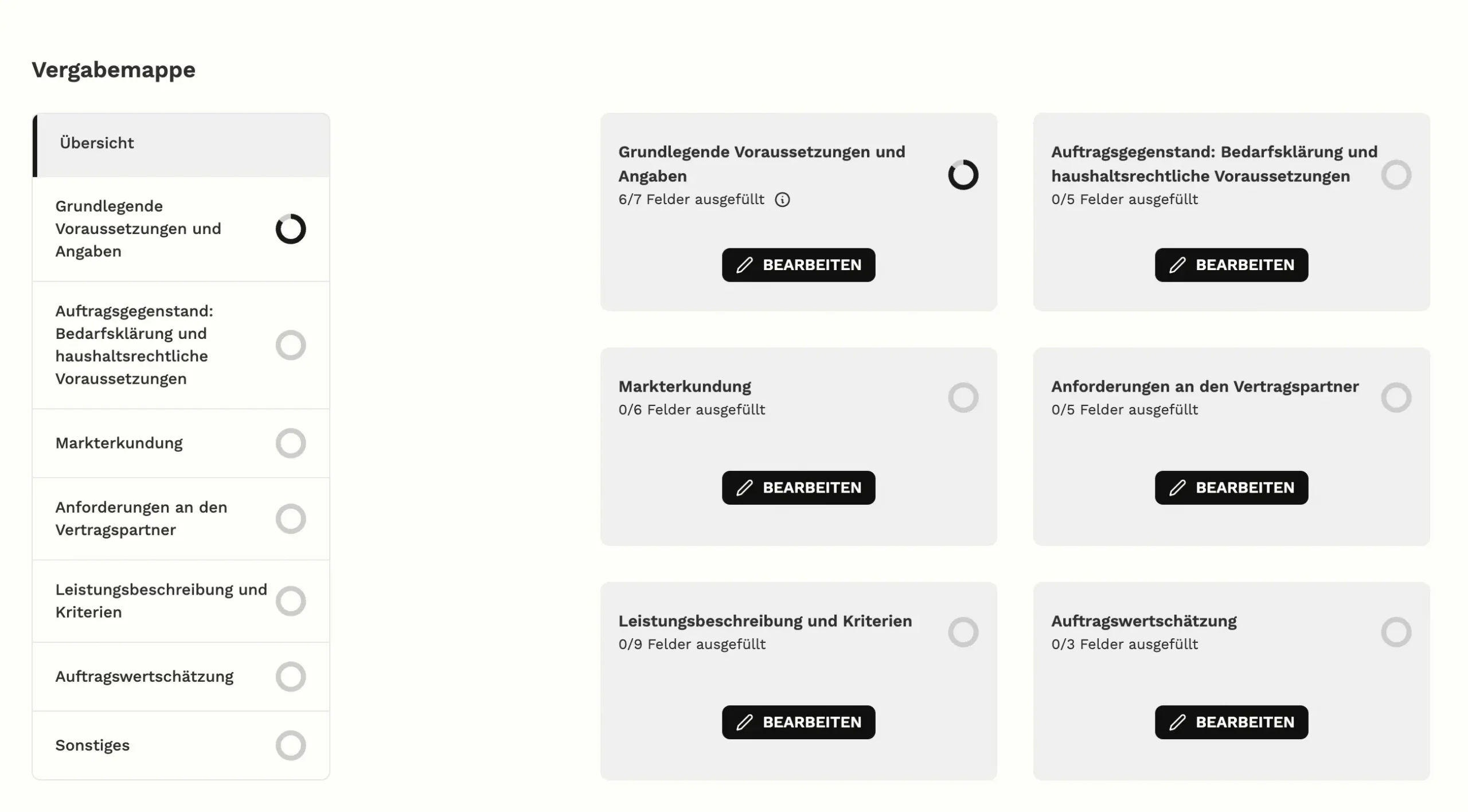1468x812 pixels.
Task: Click sidebar status circle next to Sonstiges
Action: coord(291,745)
